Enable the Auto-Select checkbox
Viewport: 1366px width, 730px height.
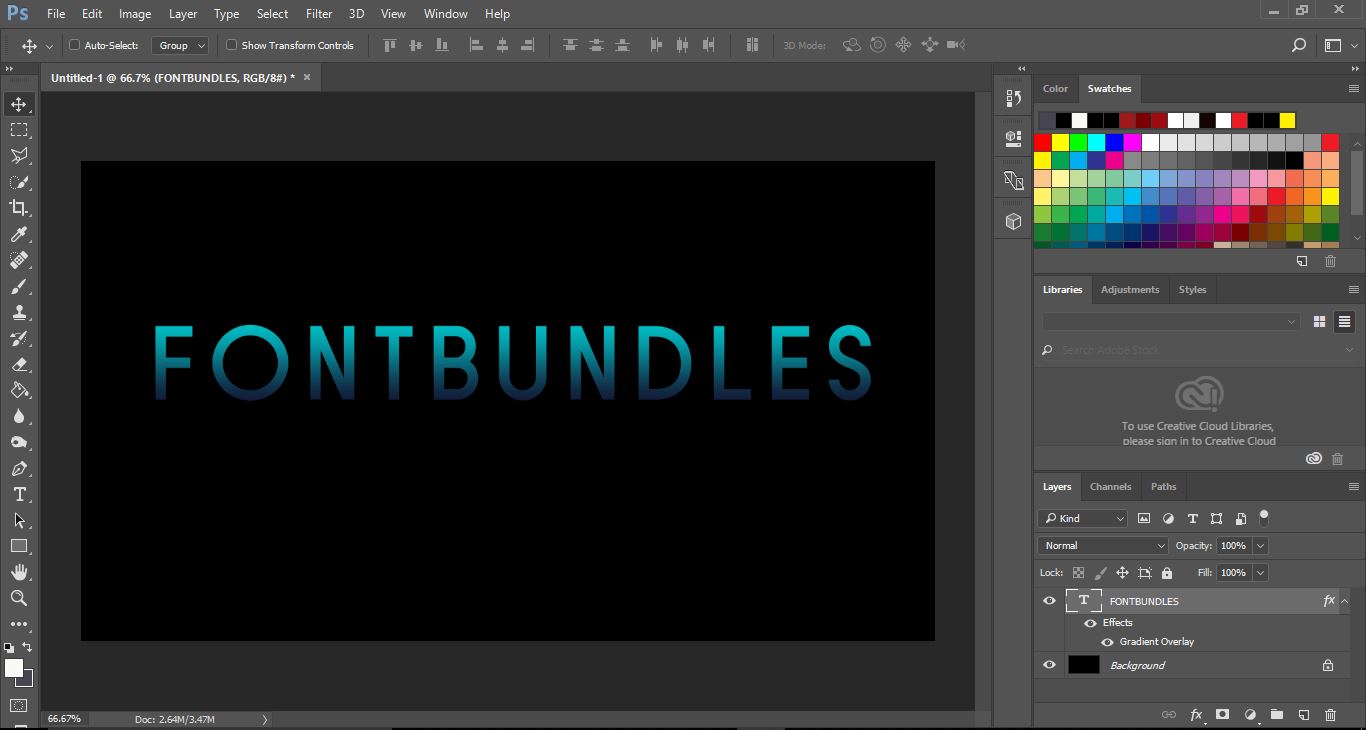tap(74, 45)
